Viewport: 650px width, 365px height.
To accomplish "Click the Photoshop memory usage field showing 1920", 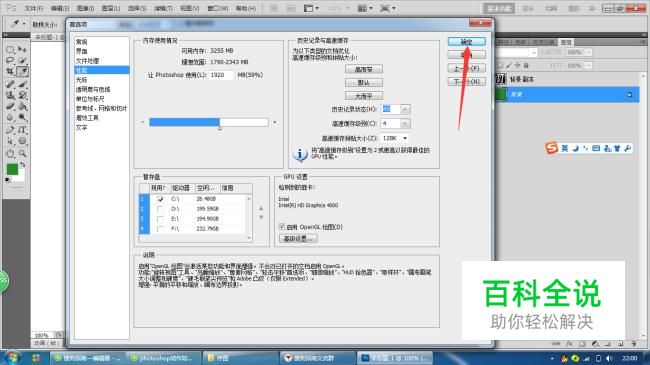I will 221,75.
